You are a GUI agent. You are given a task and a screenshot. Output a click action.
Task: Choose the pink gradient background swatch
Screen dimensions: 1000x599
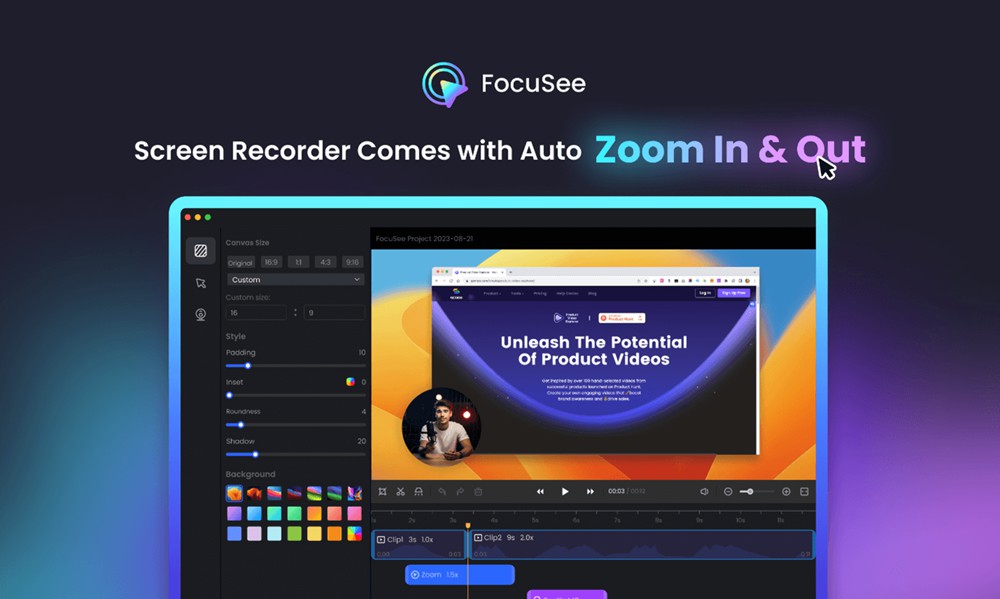coord(355,514)
